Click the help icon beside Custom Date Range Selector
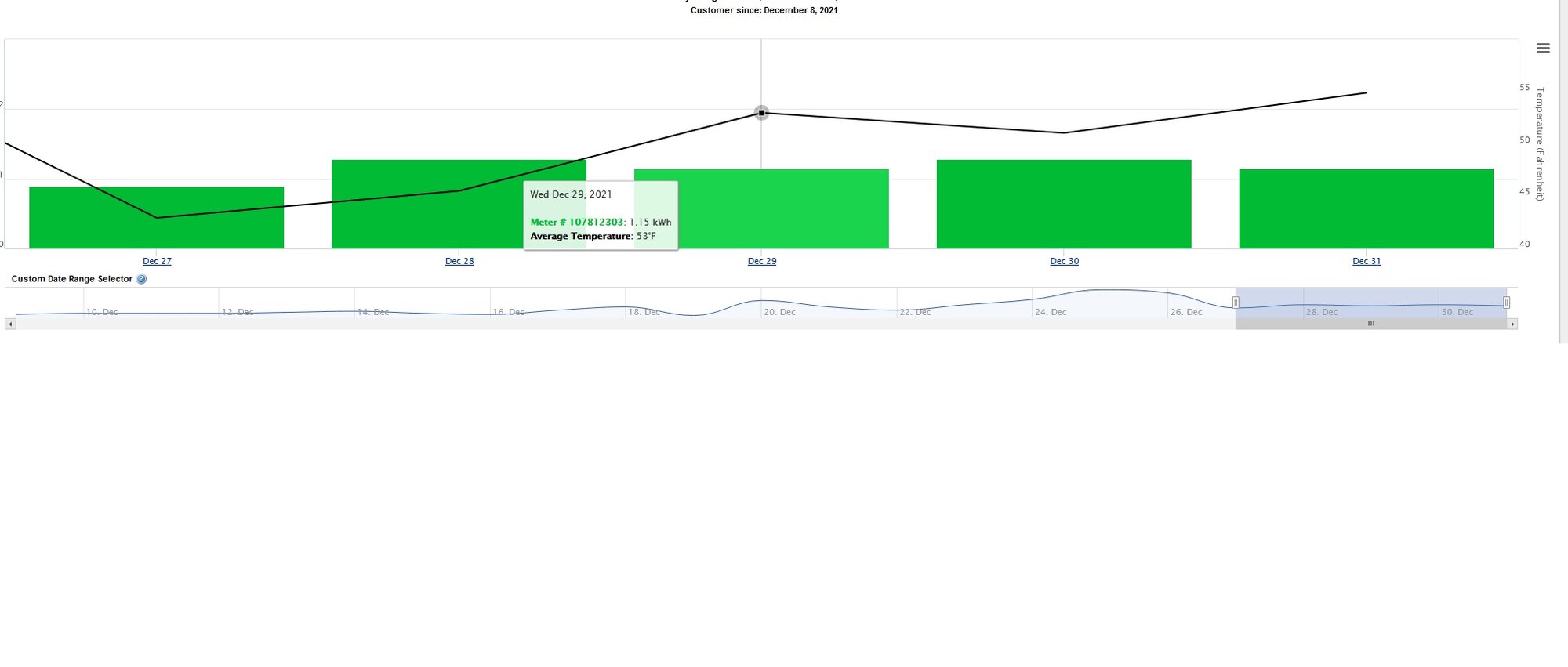The width and height of the screenshot is (1568, 667). click(141, 279)
